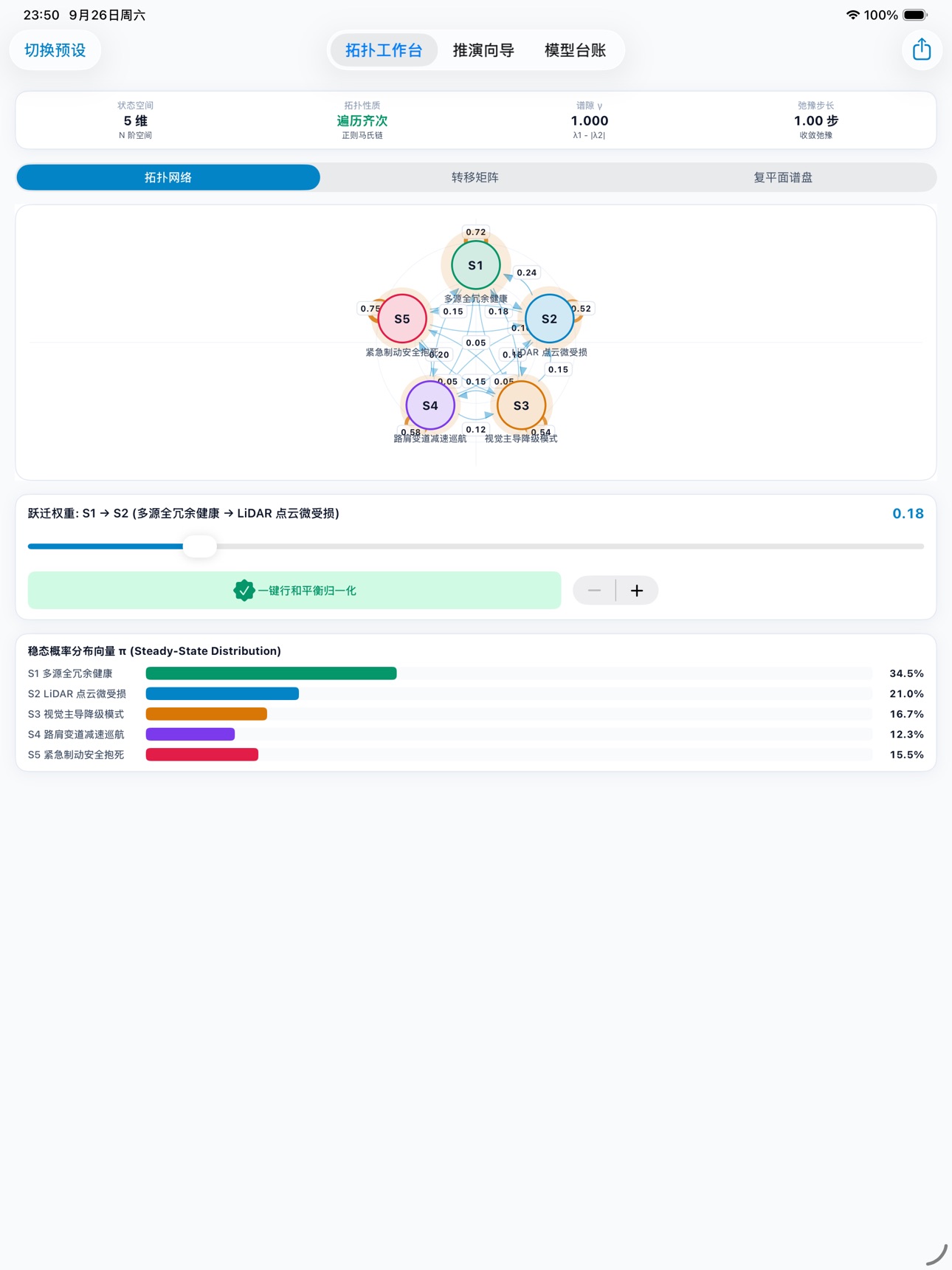This screenshot has height=1270, width=952.
Task: Show the 转移矩阵 view
Action: 475,177
